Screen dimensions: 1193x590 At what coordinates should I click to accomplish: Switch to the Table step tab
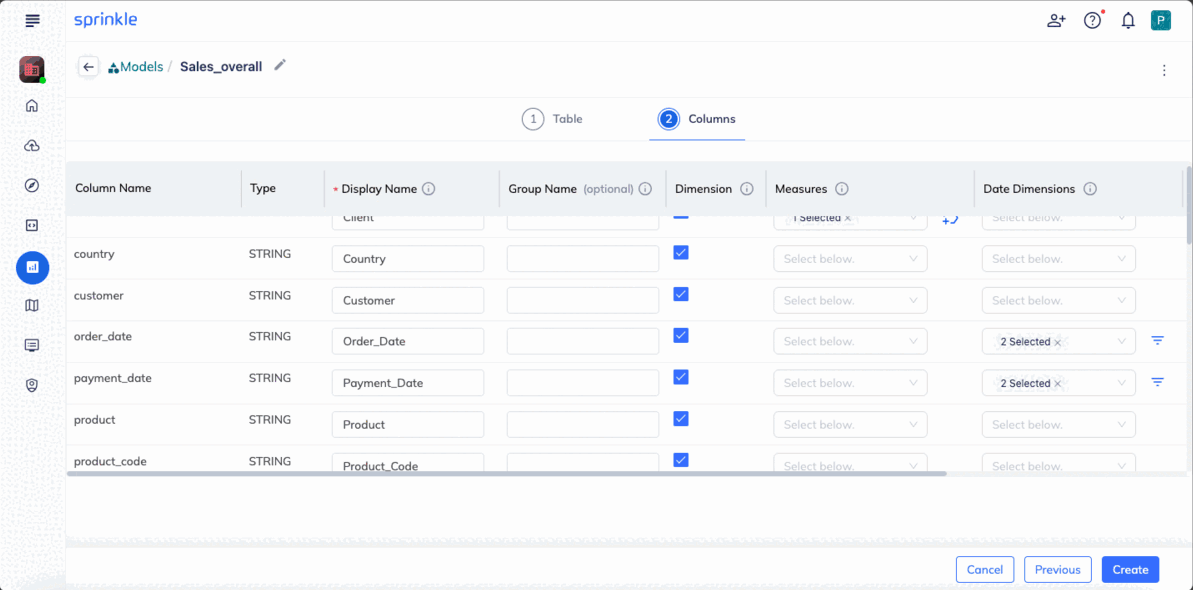(552, 119)
